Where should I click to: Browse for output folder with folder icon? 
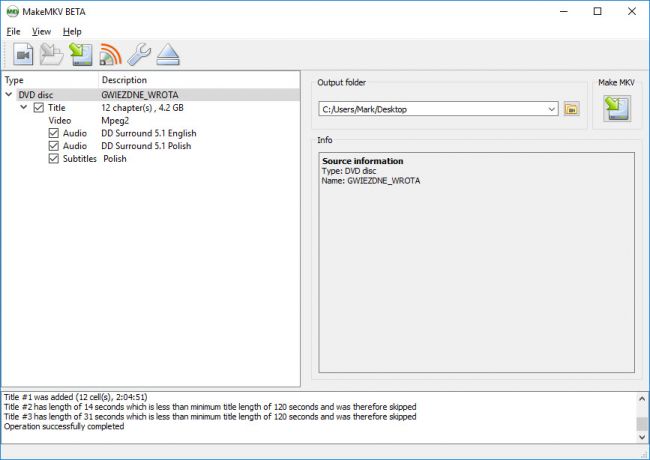point(572,108)
